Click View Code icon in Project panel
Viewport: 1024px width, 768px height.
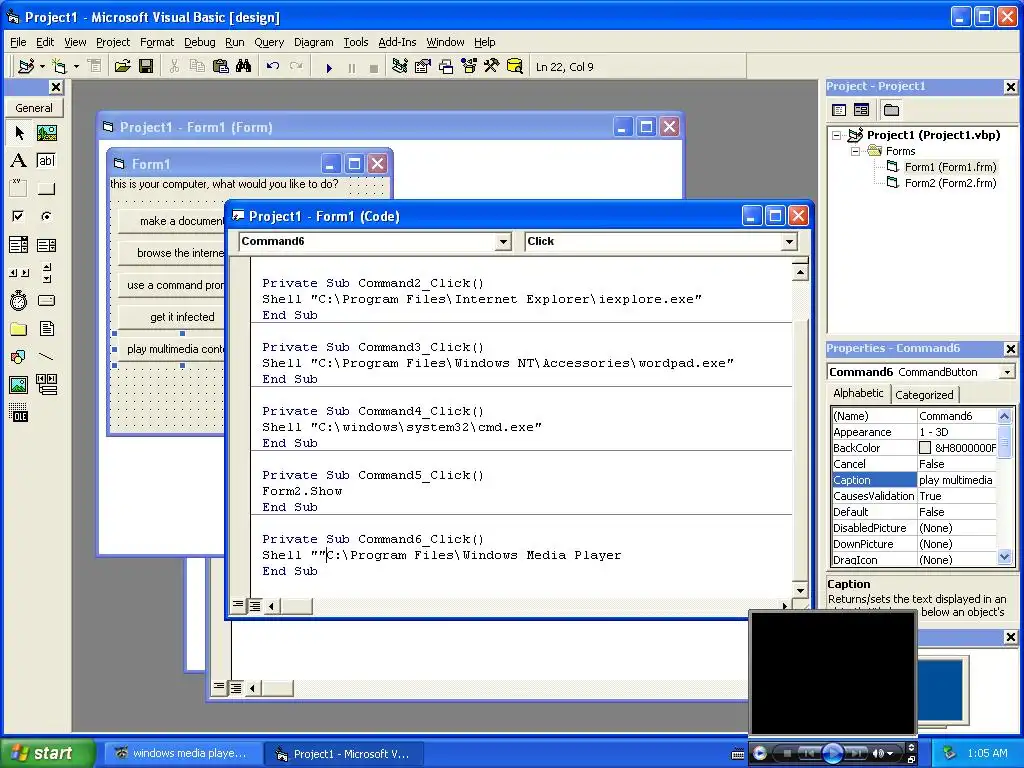(839, 110)
